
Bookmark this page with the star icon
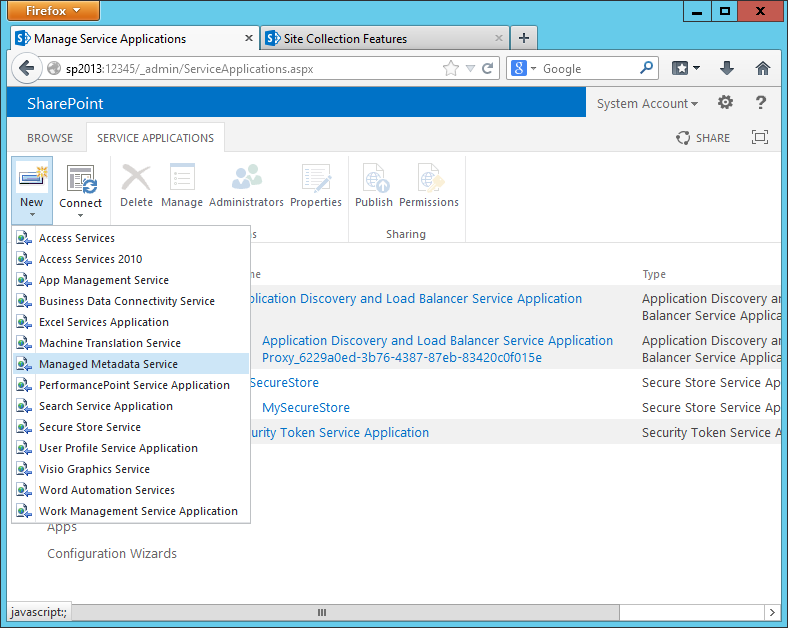pos(451,68)
